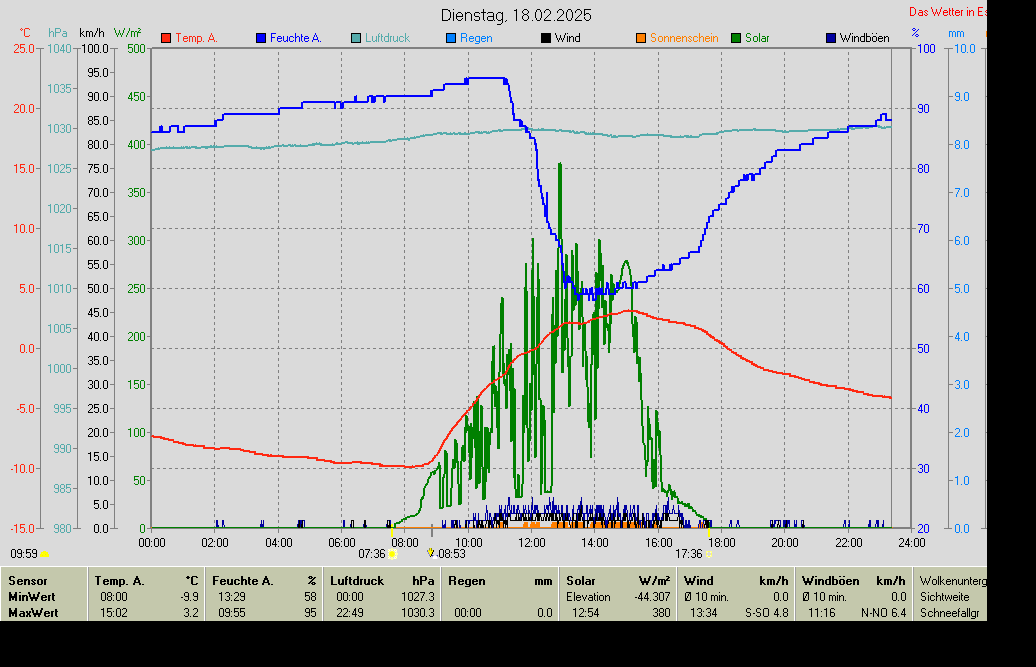Click the MaxWert row label
Image resolution: width=1036 pixels, height=667 pixels.
pyautogui.click(x=32, y=612)
